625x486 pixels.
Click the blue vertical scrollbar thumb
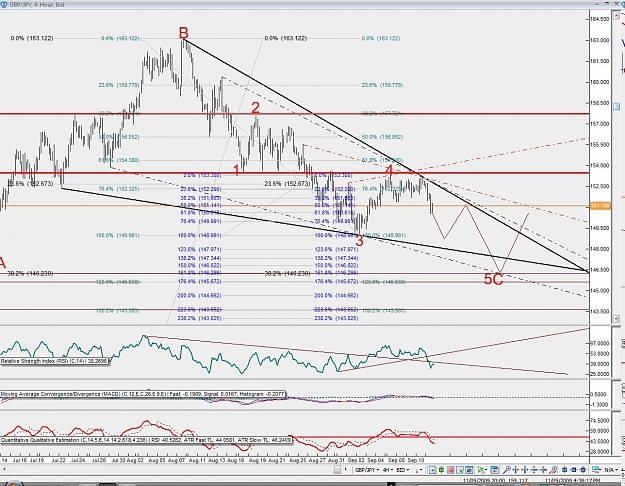616,106
